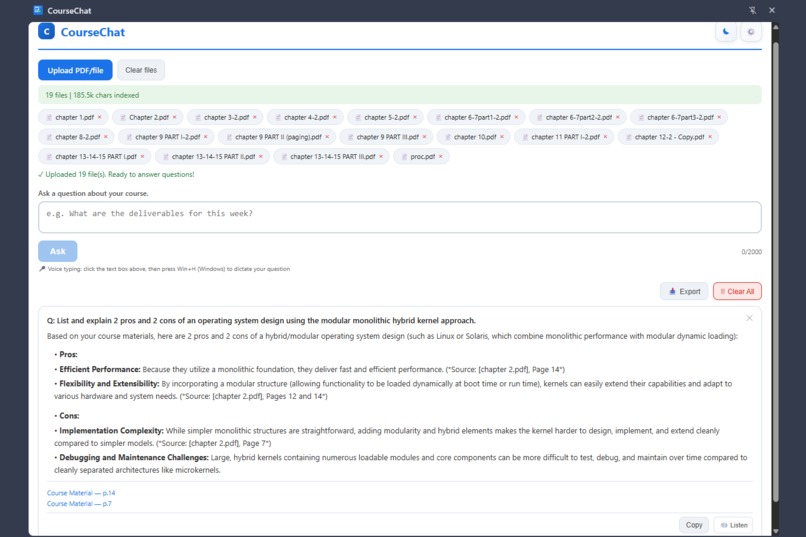Click scrollbar up arrow
This screenshot has height=537, width=806.
click(x=776, y=26)
